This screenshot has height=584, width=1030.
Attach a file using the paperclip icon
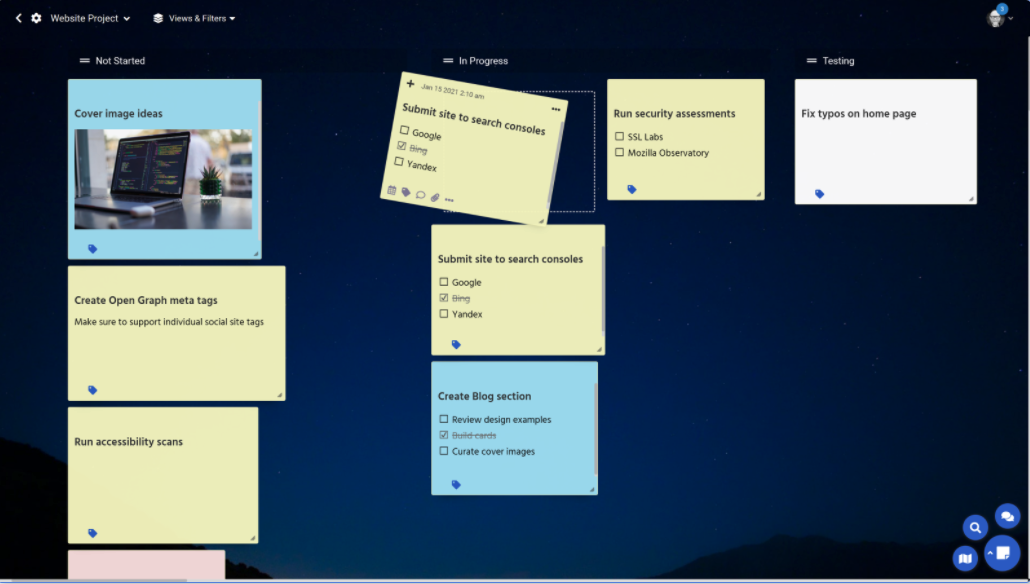434,198
